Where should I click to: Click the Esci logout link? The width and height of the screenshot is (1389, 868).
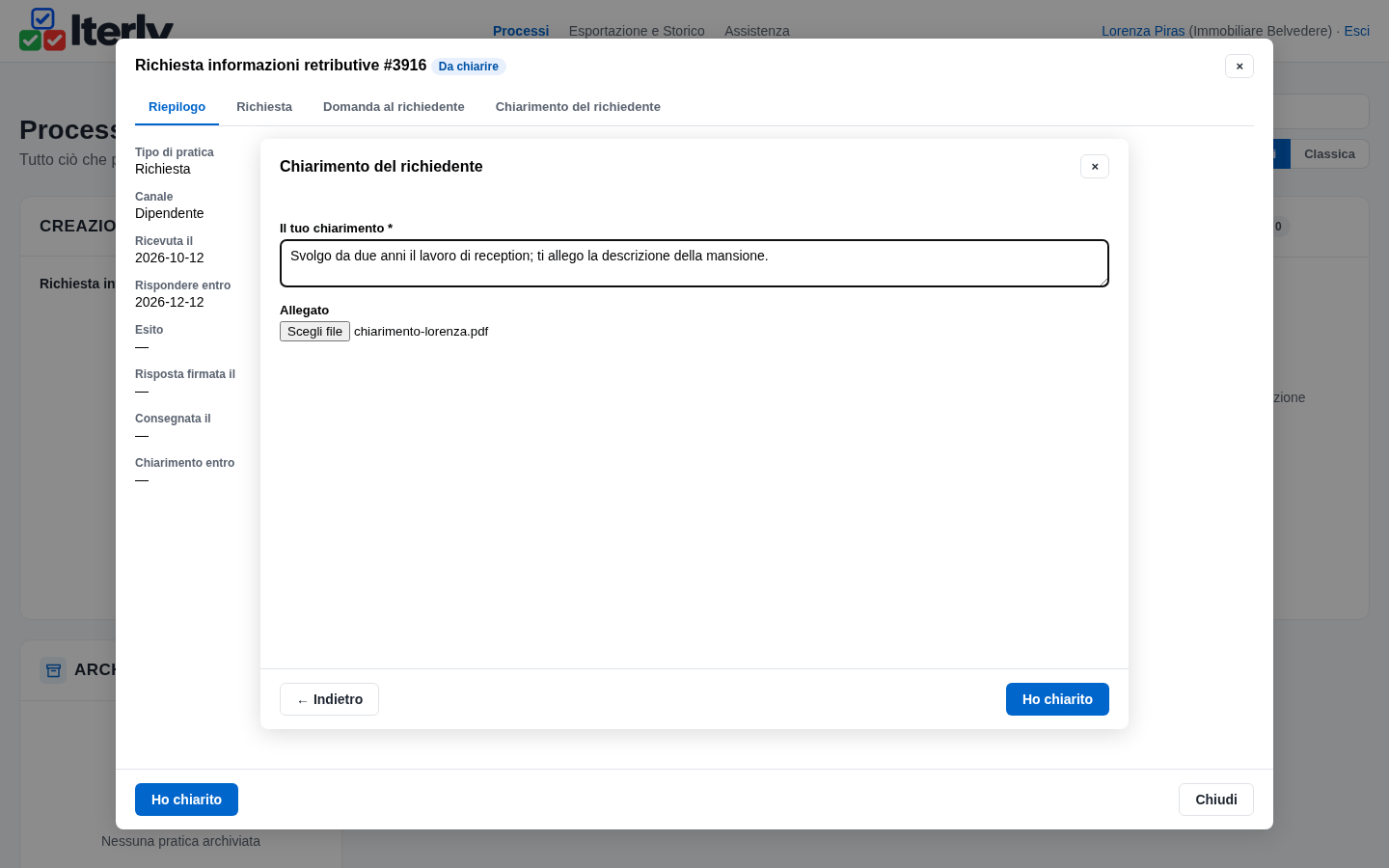1357,31
